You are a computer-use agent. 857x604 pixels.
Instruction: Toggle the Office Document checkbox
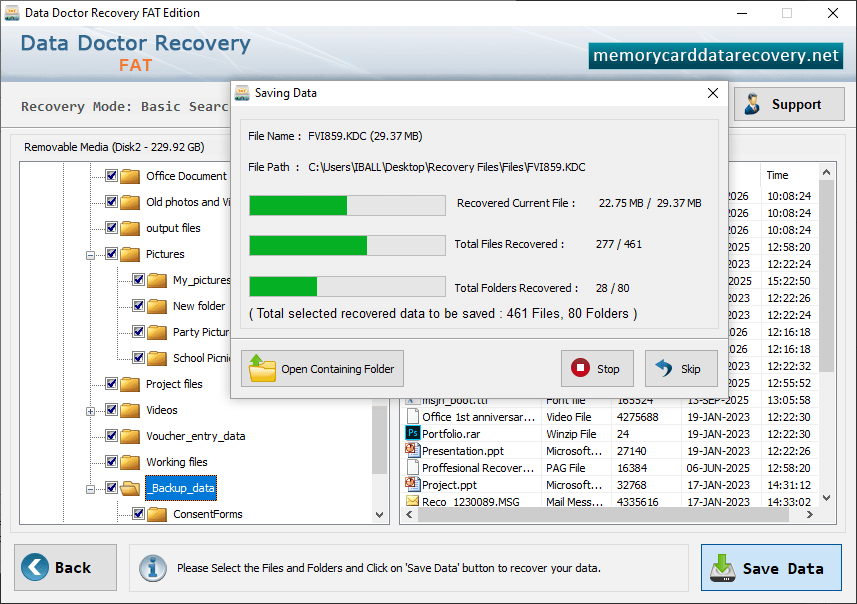[x=111, y=175]
